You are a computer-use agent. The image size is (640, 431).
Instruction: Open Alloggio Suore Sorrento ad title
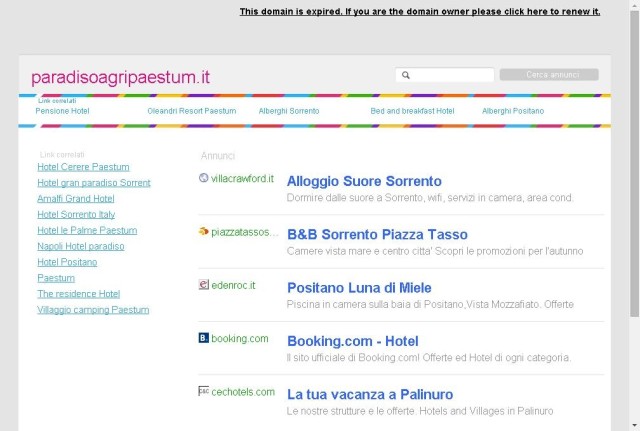point(364,181)
